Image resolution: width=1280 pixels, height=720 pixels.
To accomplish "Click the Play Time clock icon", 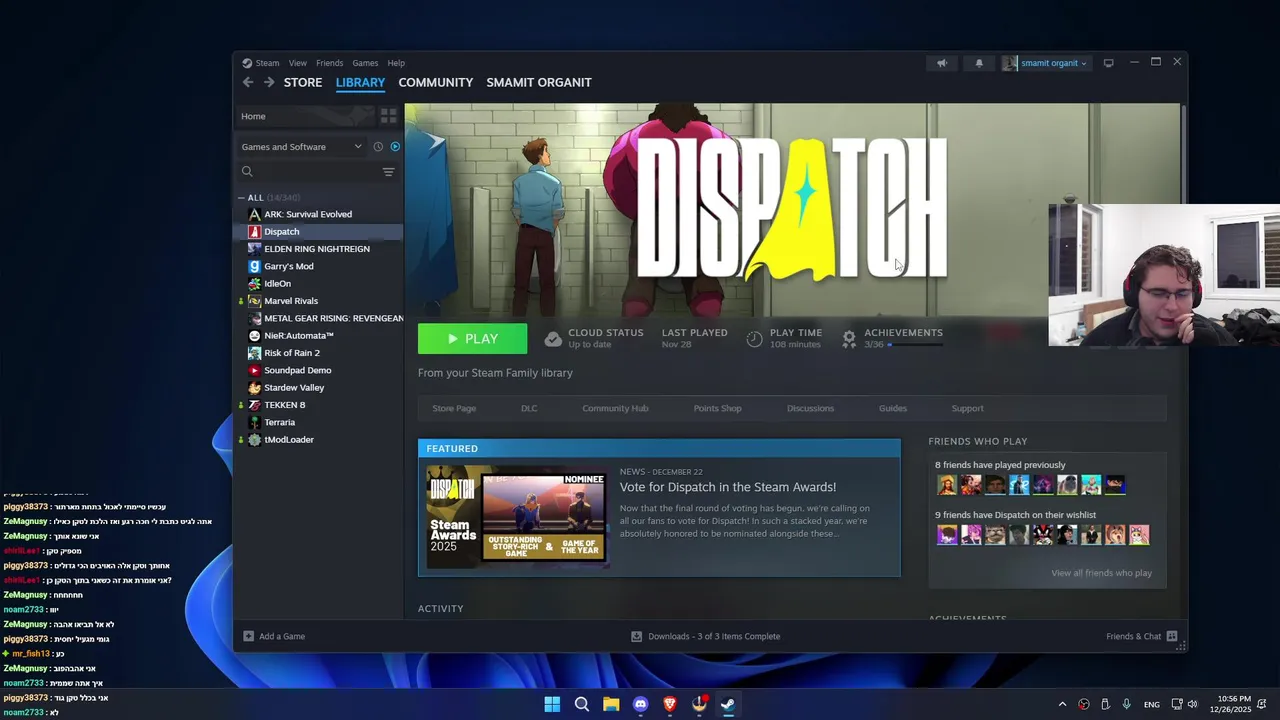I will (755, 339).
